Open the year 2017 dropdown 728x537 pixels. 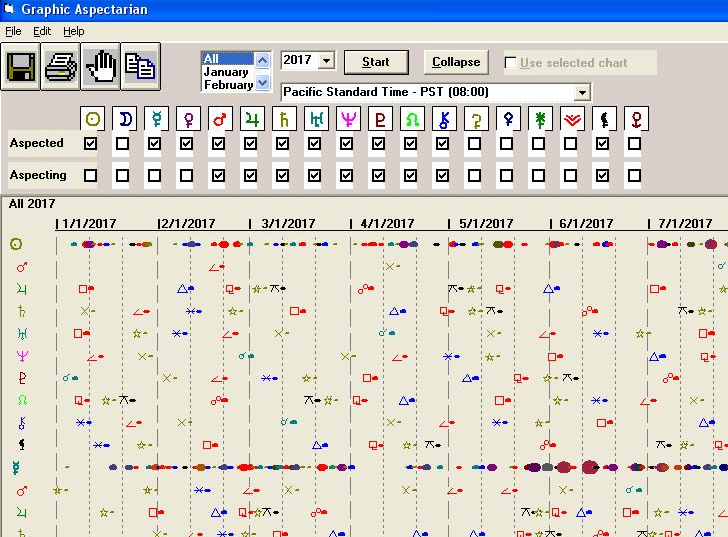tap(326, 62)
